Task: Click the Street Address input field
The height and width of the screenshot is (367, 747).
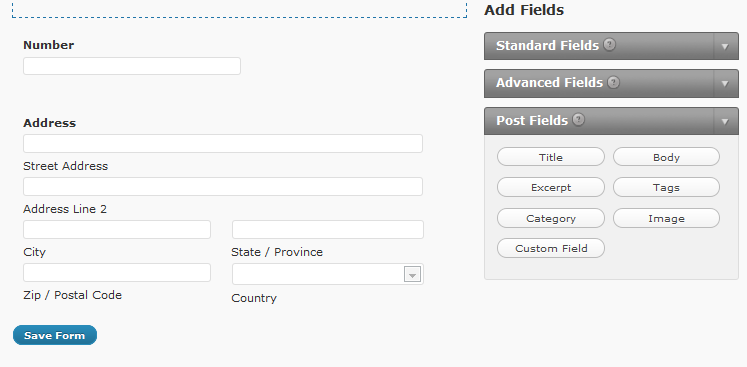Action: click(223, 143)
